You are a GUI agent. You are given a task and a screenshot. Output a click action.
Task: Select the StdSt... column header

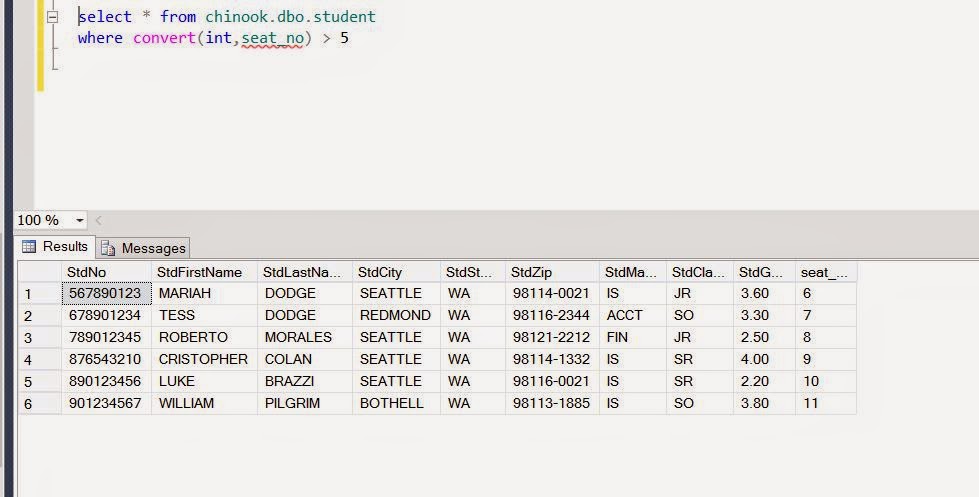473,272
